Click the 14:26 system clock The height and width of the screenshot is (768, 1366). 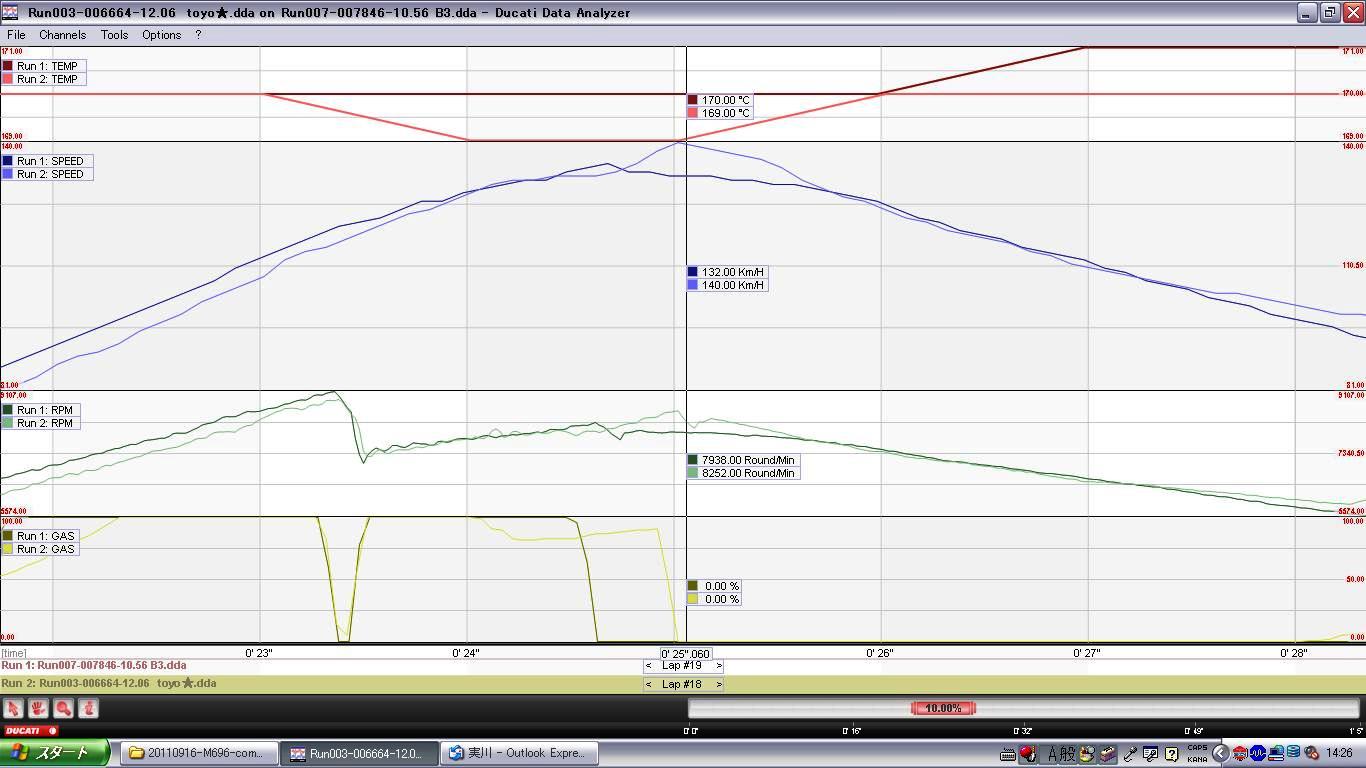(1338, 754)
